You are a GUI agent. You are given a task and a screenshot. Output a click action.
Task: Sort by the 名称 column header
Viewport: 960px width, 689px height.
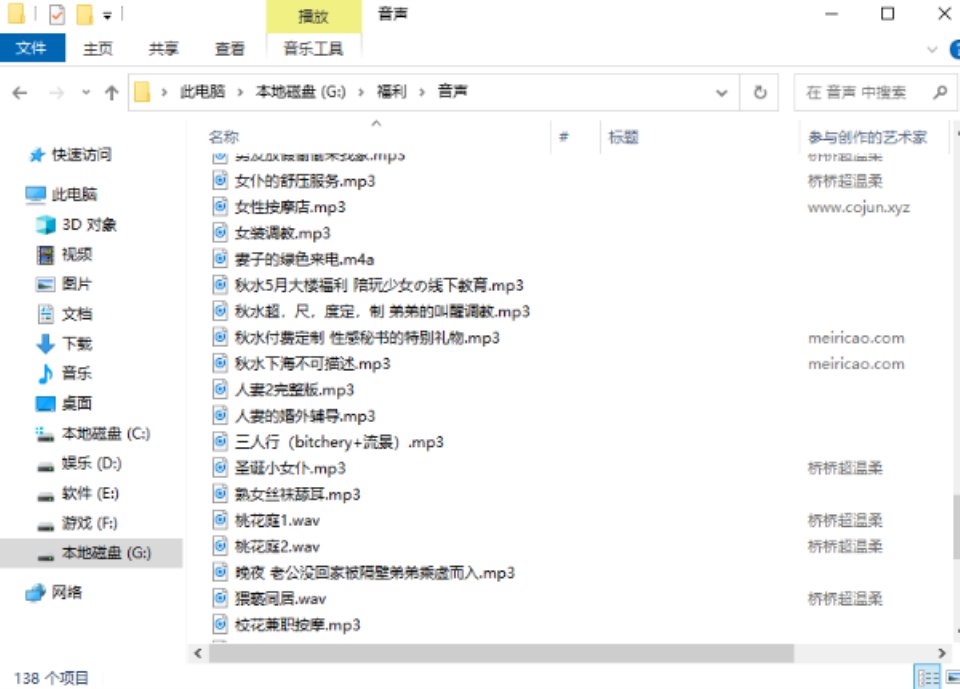pos(223,137)
